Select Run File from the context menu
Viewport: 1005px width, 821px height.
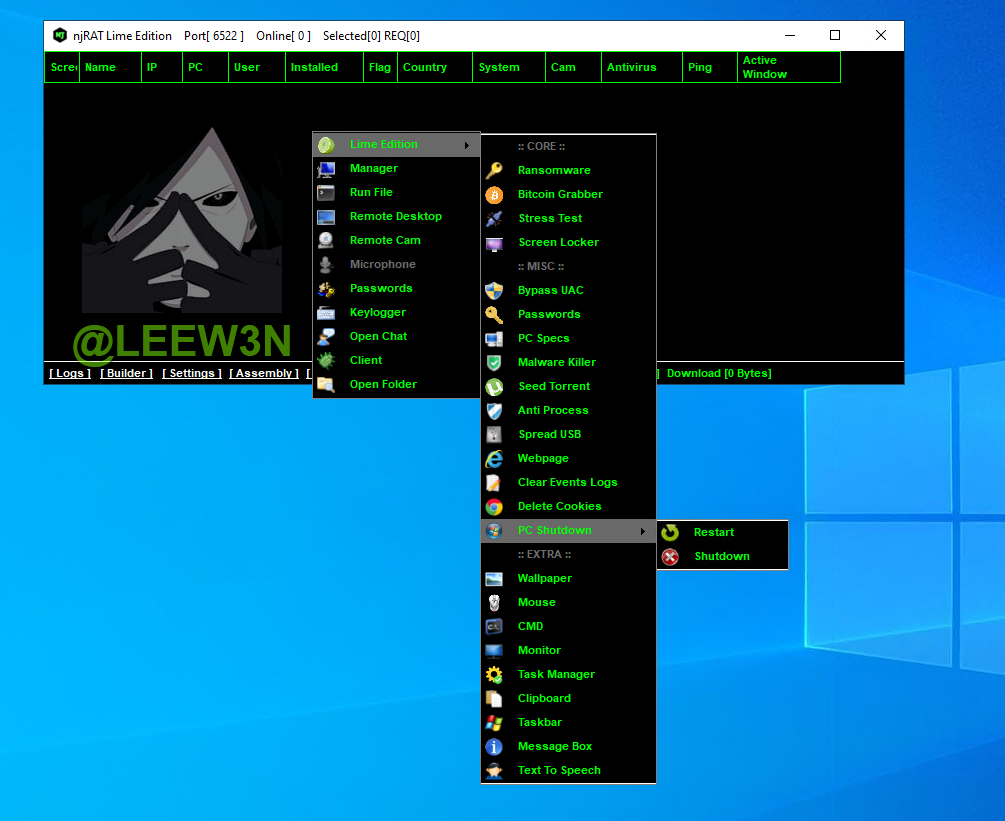tap(371, 192)
